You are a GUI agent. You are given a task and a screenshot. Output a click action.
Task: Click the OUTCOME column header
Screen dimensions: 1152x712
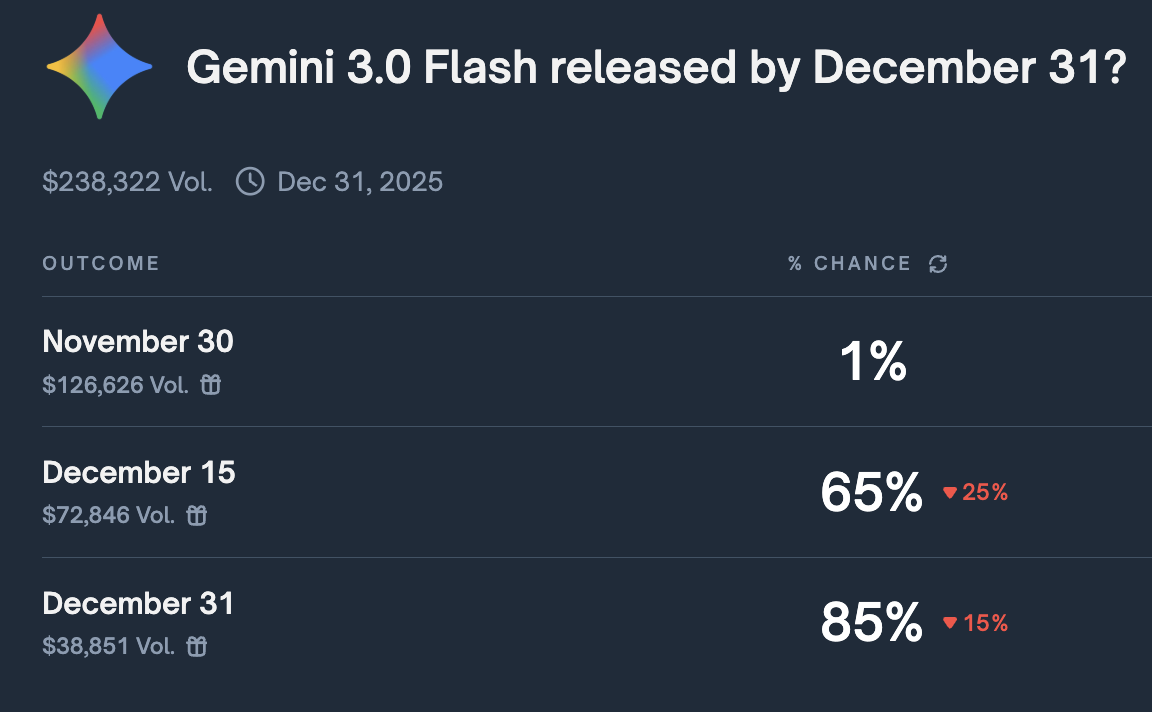point(101,264)
